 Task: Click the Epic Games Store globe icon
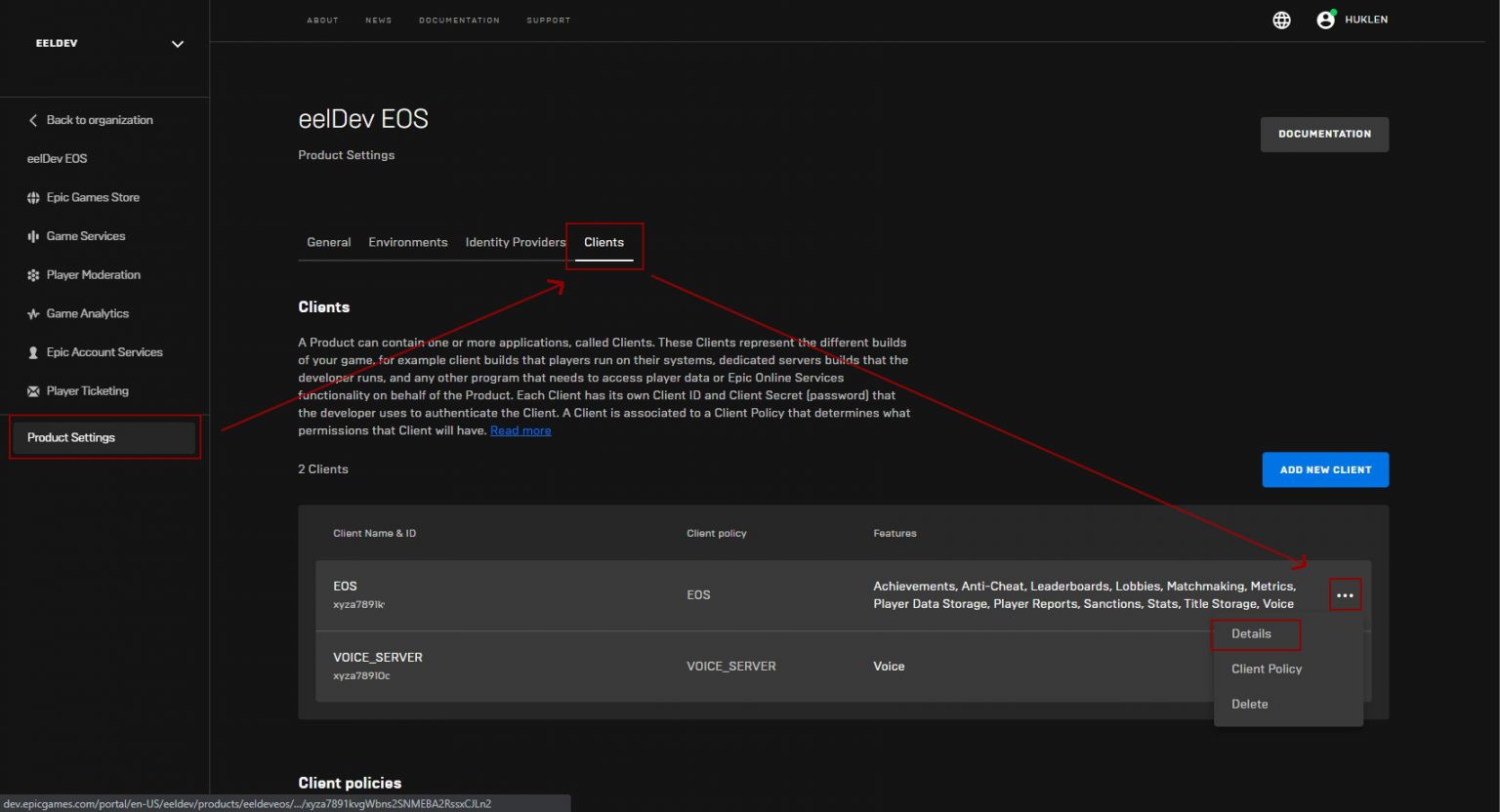pos(33,198)
